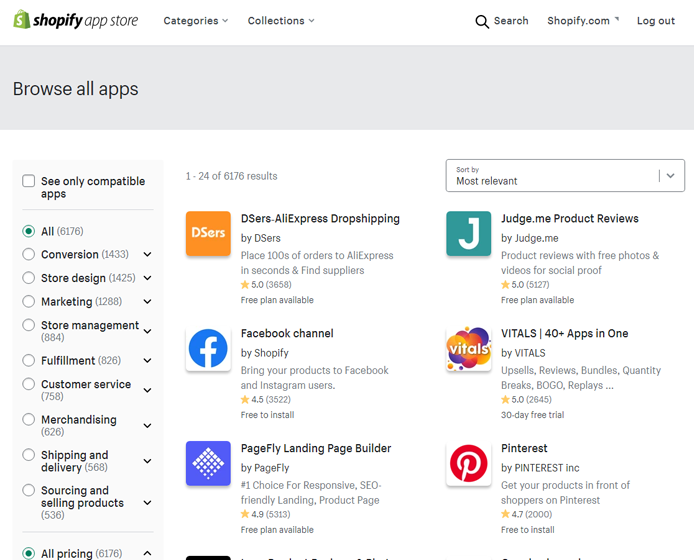
Task: Select the Store management radio button
Action: [29, 325]
